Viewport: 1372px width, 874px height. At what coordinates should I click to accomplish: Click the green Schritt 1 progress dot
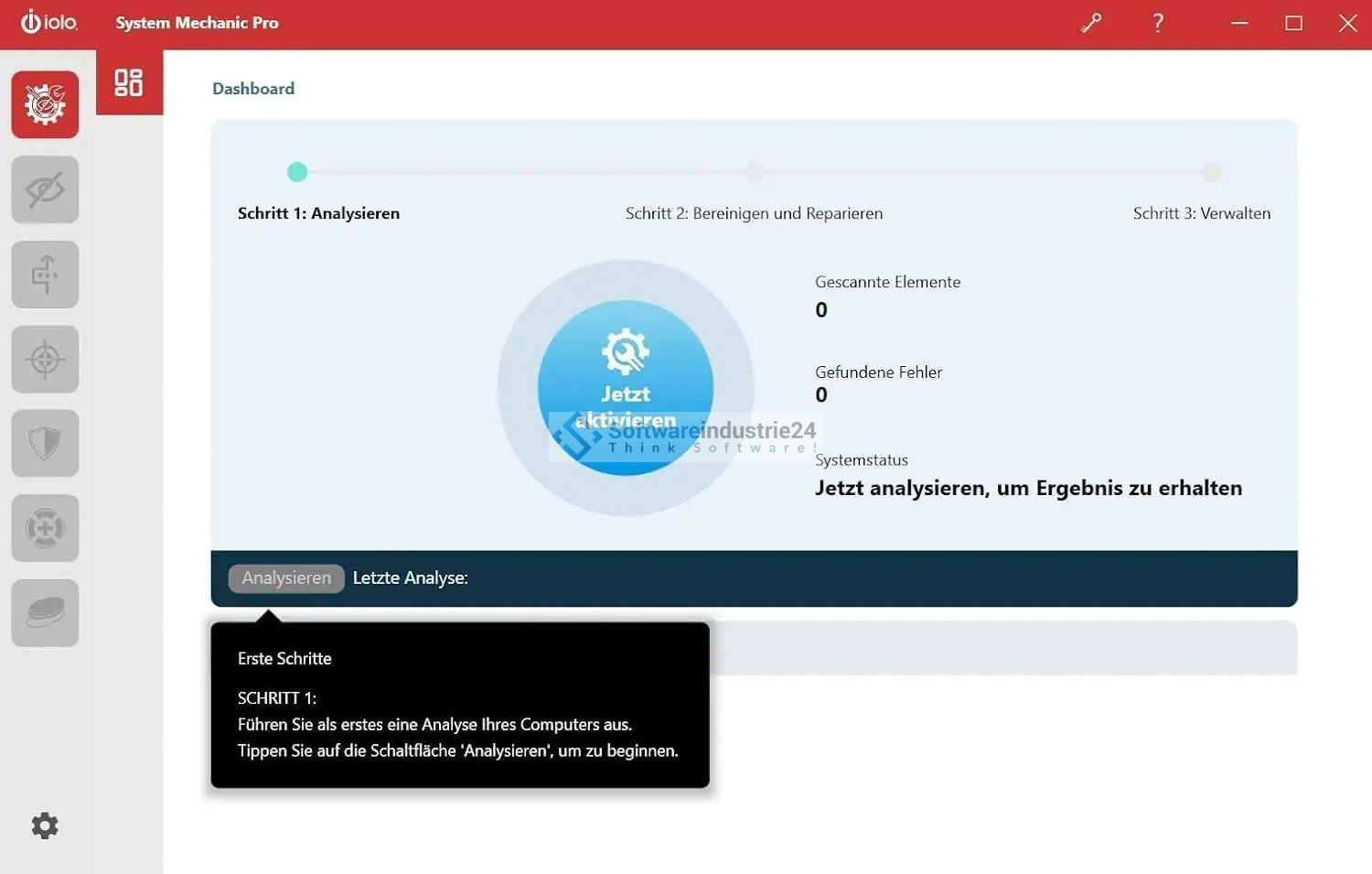pyautogui.click(x=297, y=172)
